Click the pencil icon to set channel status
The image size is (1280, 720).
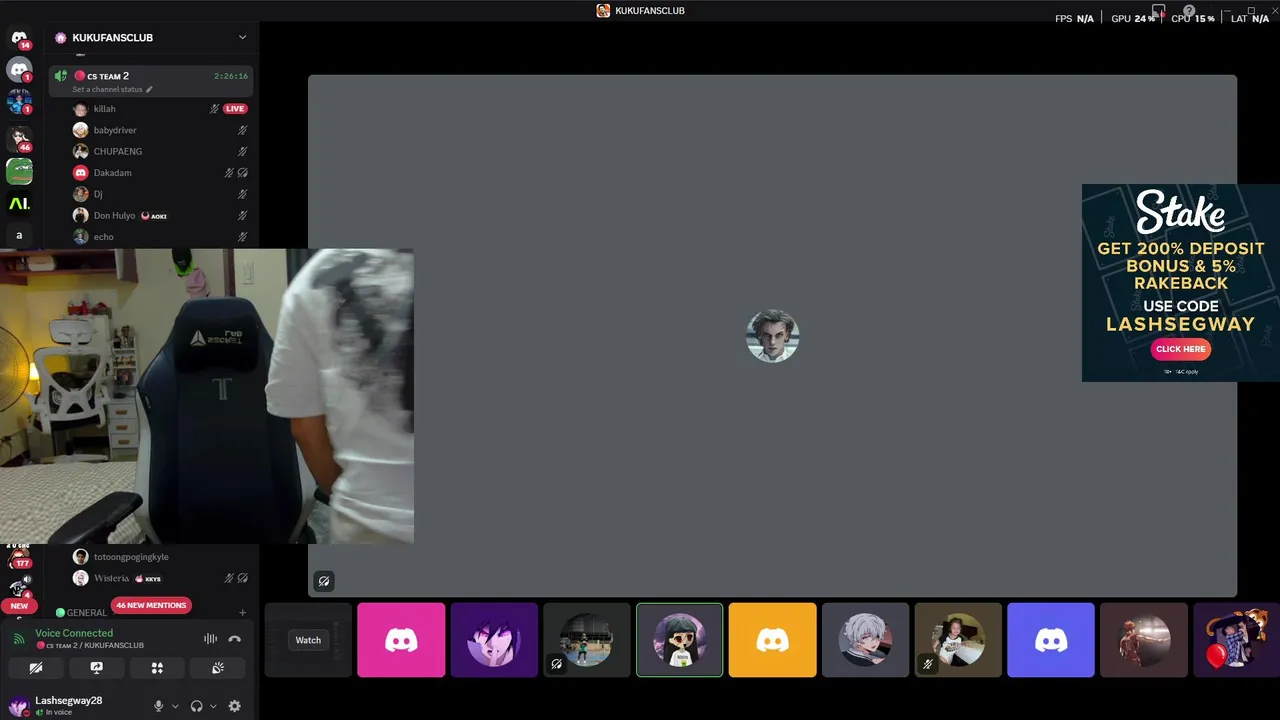point(149,90)
